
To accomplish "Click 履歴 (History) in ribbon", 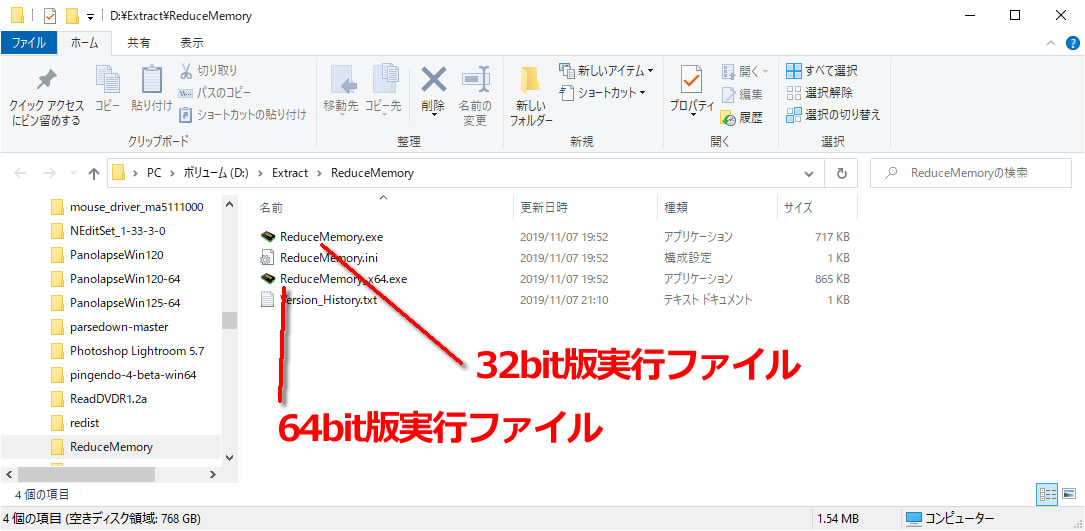I will point(742,118).
